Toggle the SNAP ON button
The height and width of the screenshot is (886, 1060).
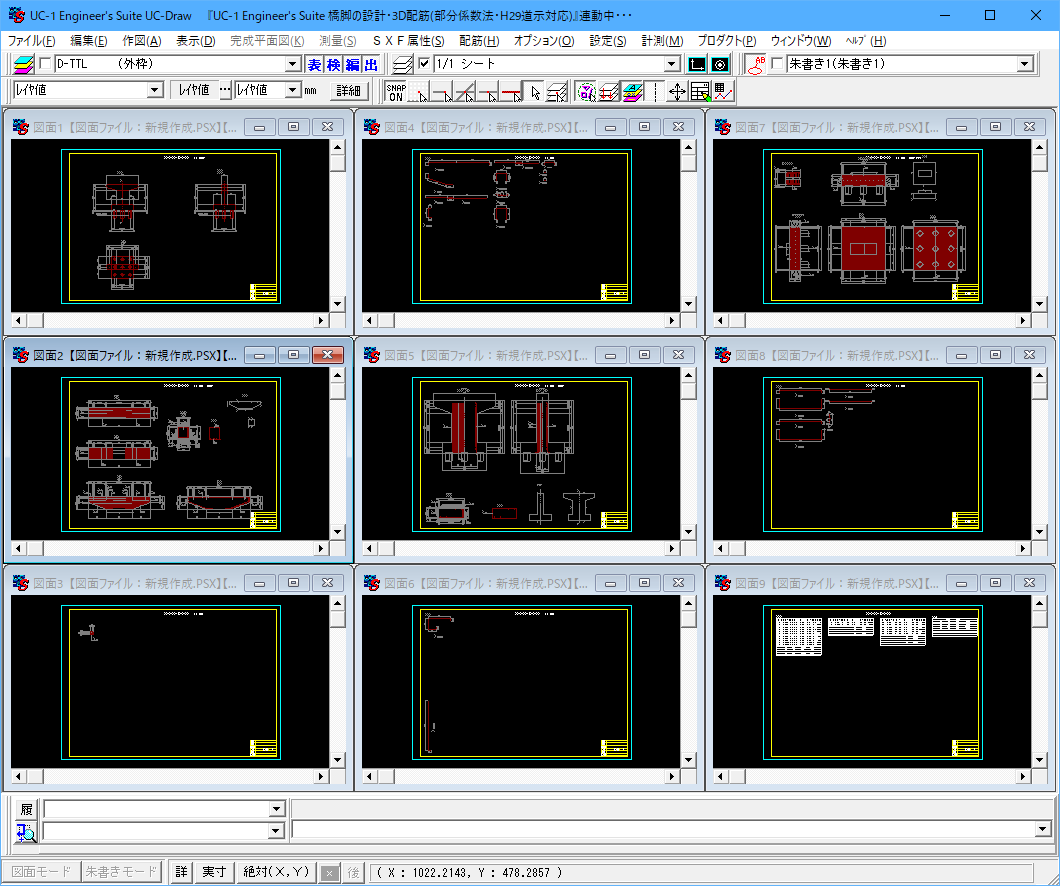[396, 91]
